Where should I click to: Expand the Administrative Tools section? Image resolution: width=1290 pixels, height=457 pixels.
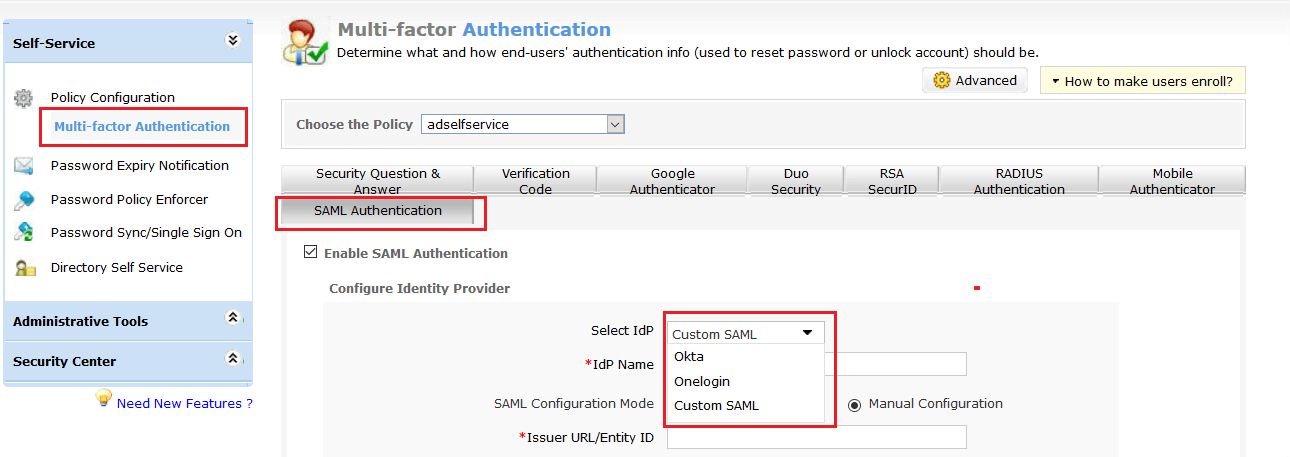(233, 318)
